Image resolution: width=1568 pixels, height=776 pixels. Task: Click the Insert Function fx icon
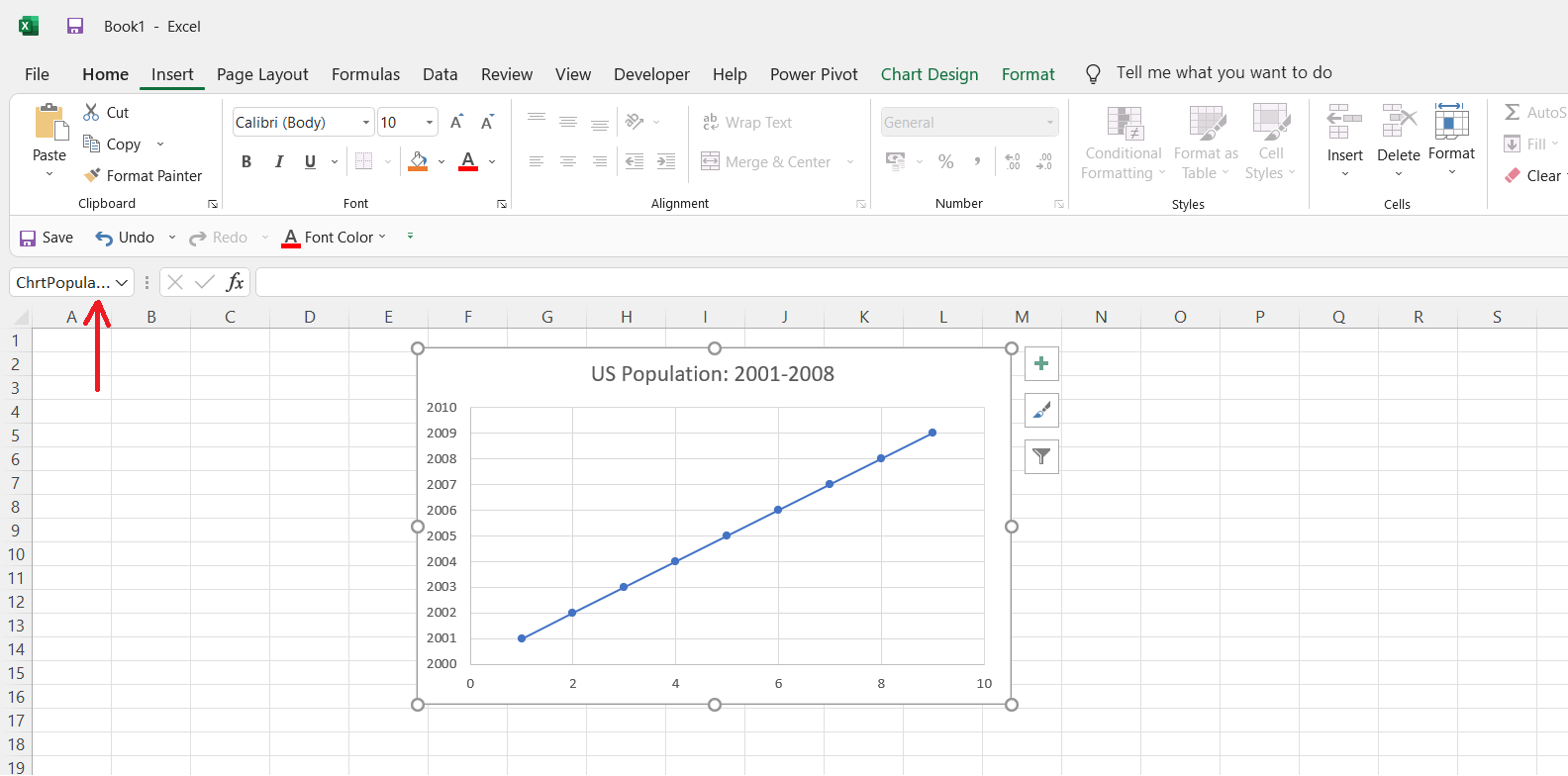235,282
